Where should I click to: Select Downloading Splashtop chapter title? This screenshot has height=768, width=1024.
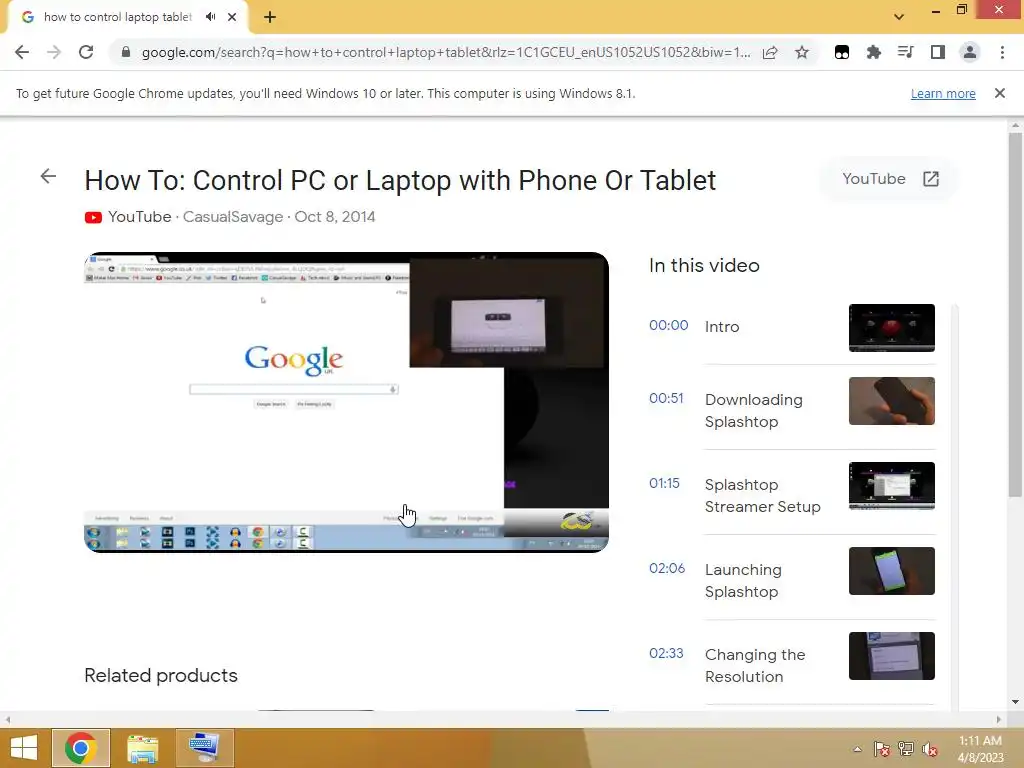(x=754, y=411)
